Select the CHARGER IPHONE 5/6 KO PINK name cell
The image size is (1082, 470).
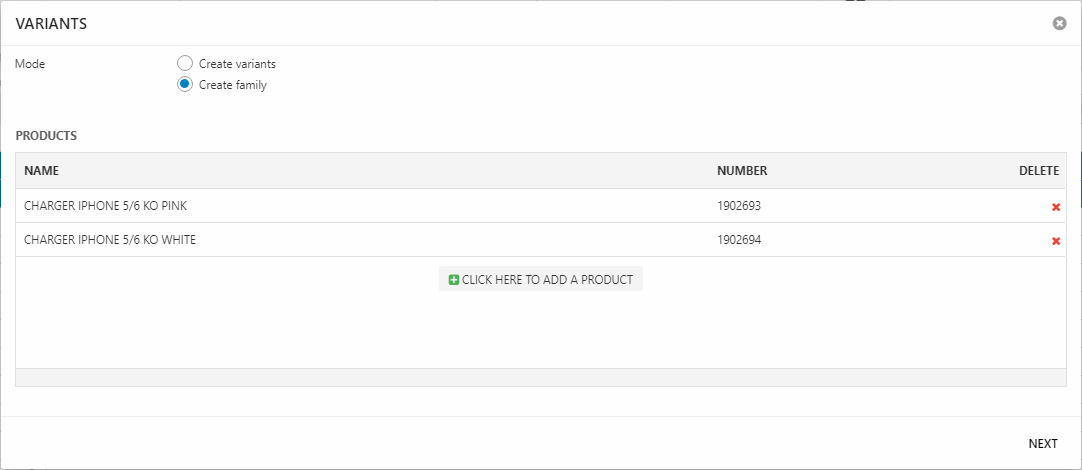tap(105, 206)
